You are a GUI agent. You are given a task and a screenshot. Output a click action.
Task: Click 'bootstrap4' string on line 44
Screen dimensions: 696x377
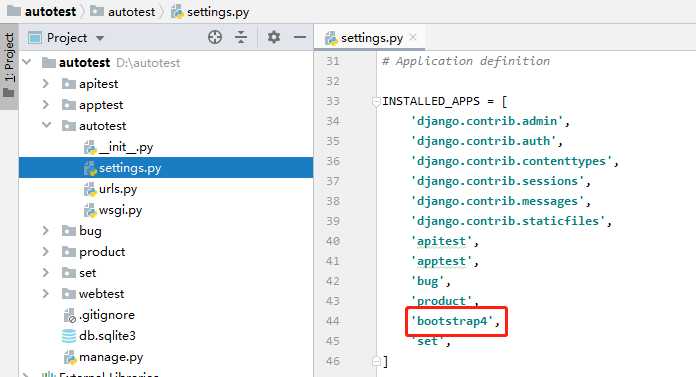[452, 321]
